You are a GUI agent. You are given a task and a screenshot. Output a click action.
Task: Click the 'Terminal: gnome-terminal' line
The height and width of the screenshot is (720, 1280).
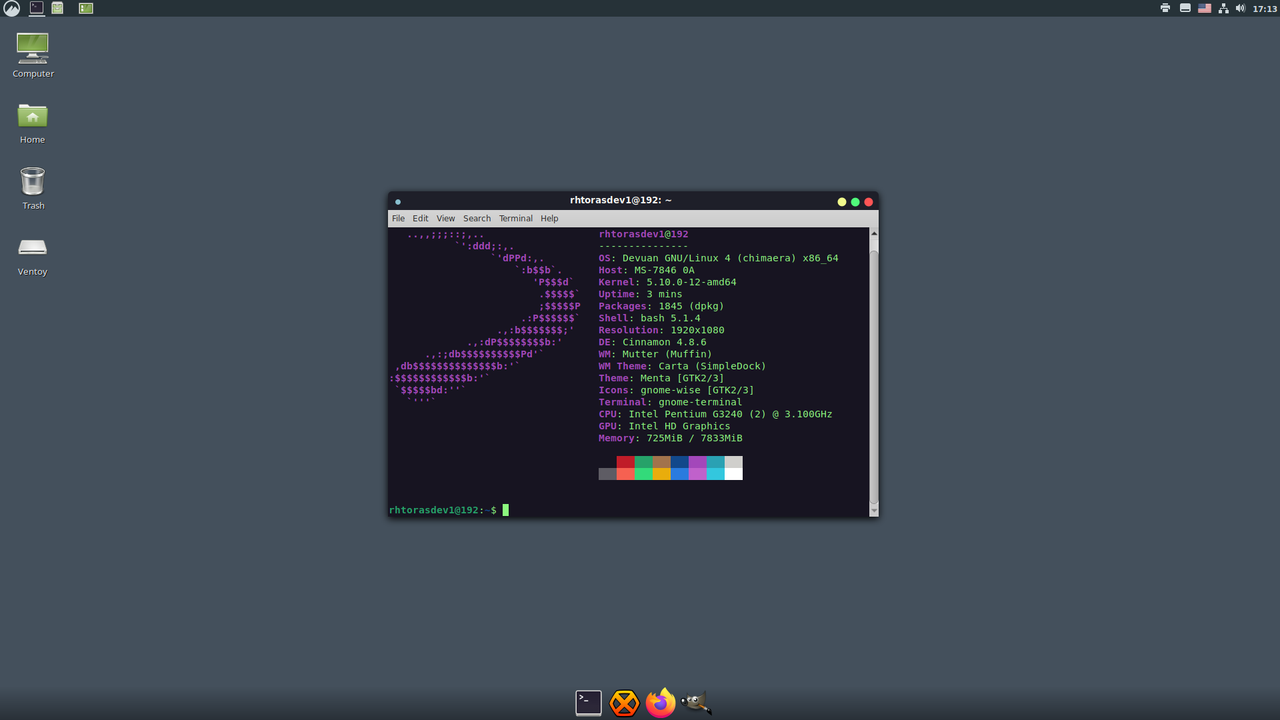point(670,402)
